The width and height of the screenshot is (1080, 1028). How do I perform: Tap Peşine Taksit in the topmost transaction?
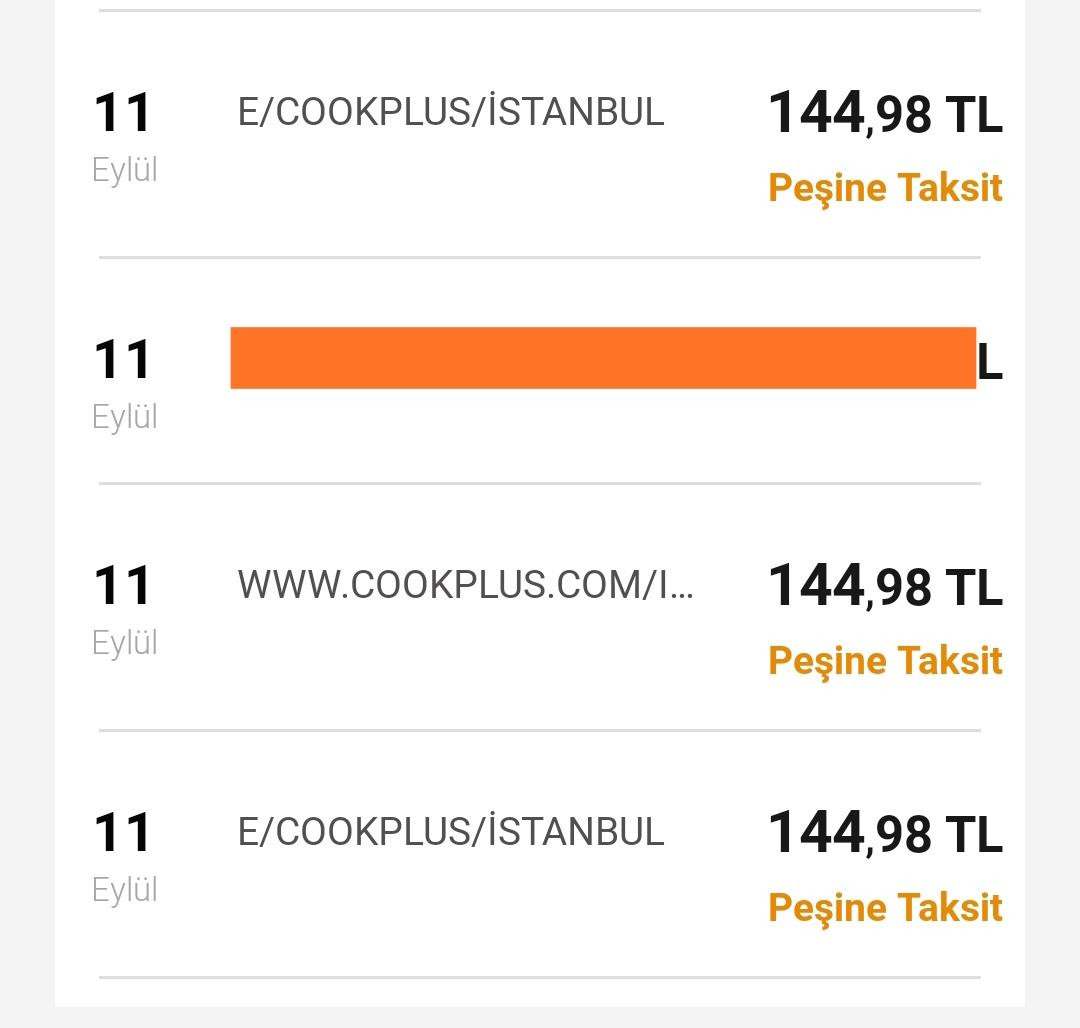(885, 189)
